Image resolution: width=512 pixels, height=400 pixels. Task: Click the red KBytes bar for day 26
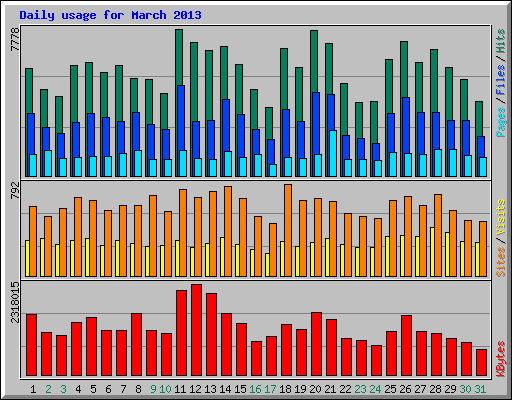(x=406, y=346)
